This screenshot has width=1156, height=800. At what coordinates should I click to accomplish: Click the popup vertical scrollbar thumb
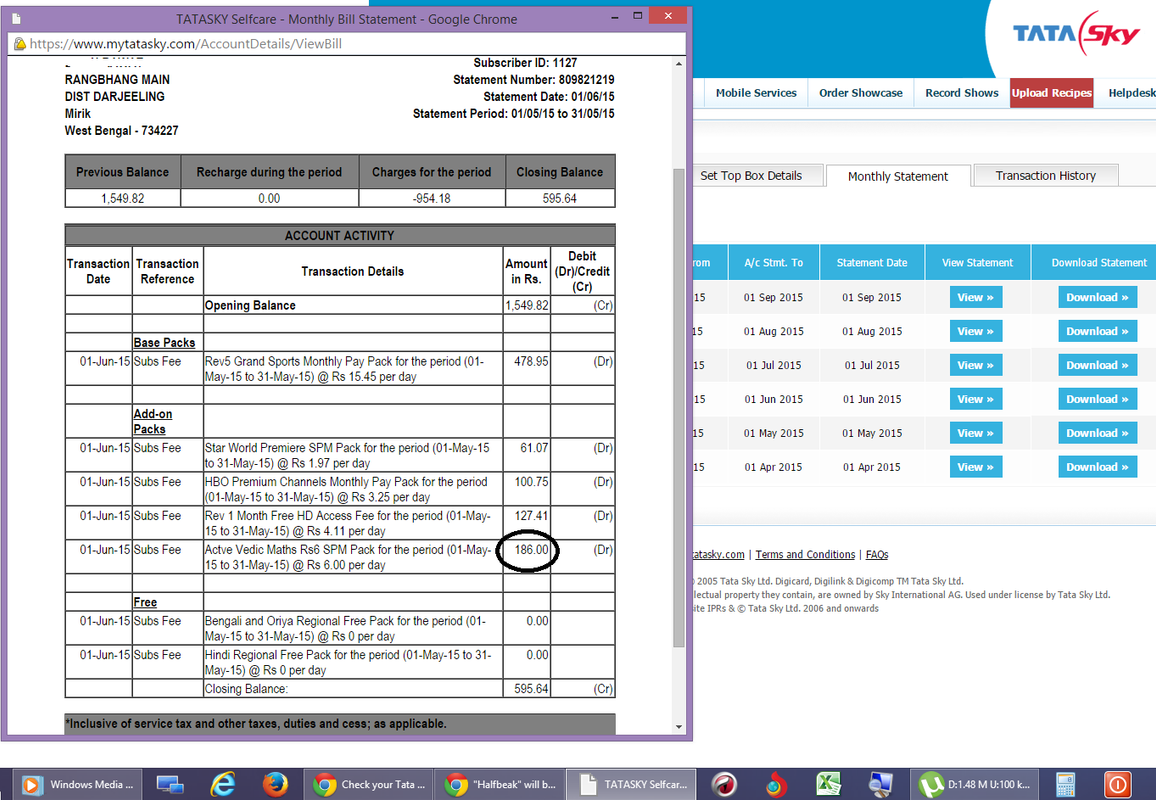[x=679, y=408]
